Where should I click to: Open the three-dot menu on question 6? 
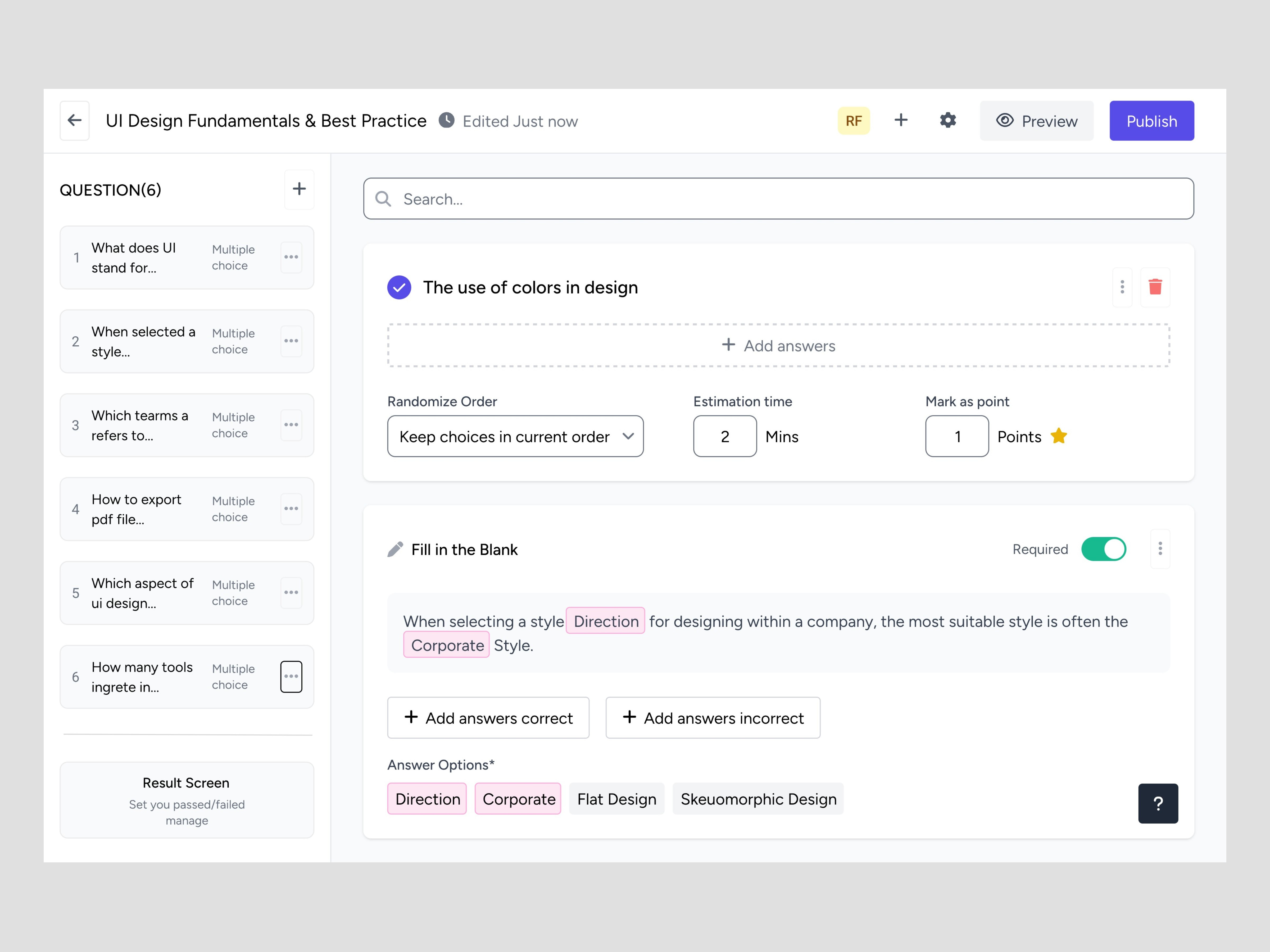(291, 676)
